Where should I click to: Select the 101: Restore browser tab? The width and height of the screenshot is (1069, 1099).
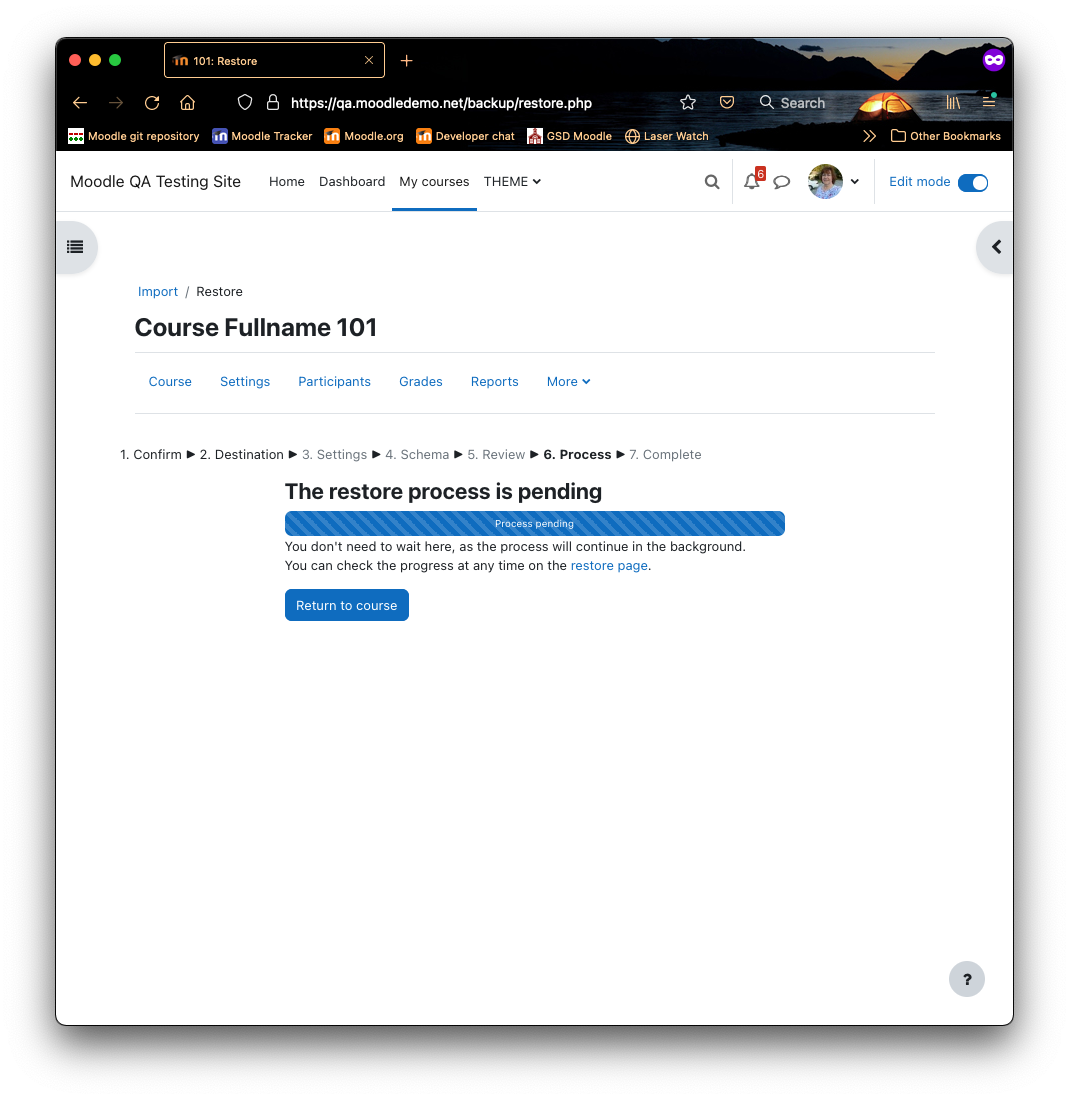274,60
